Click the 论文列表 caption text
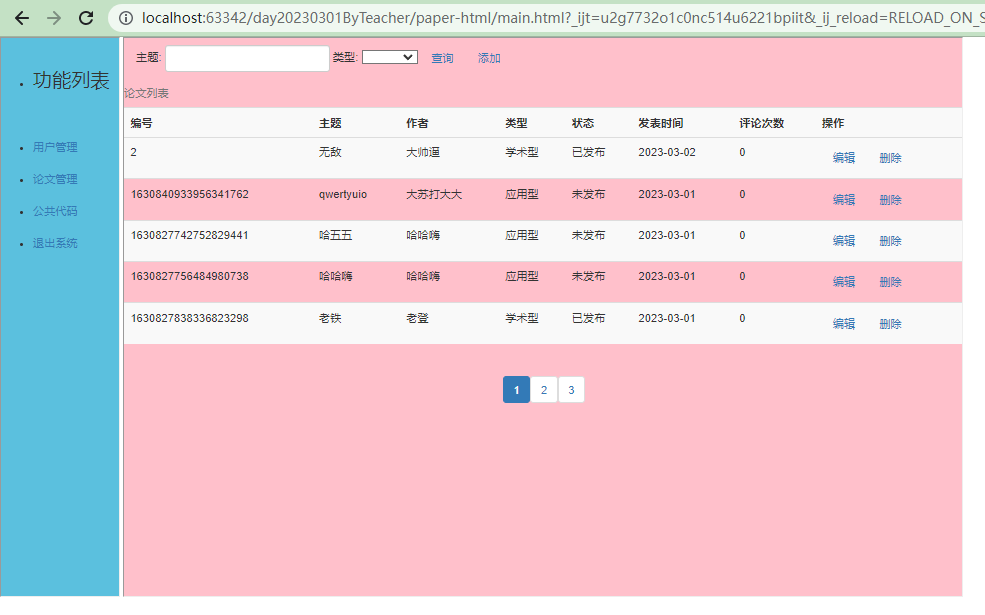985x615 pixels. coord(146,93)
